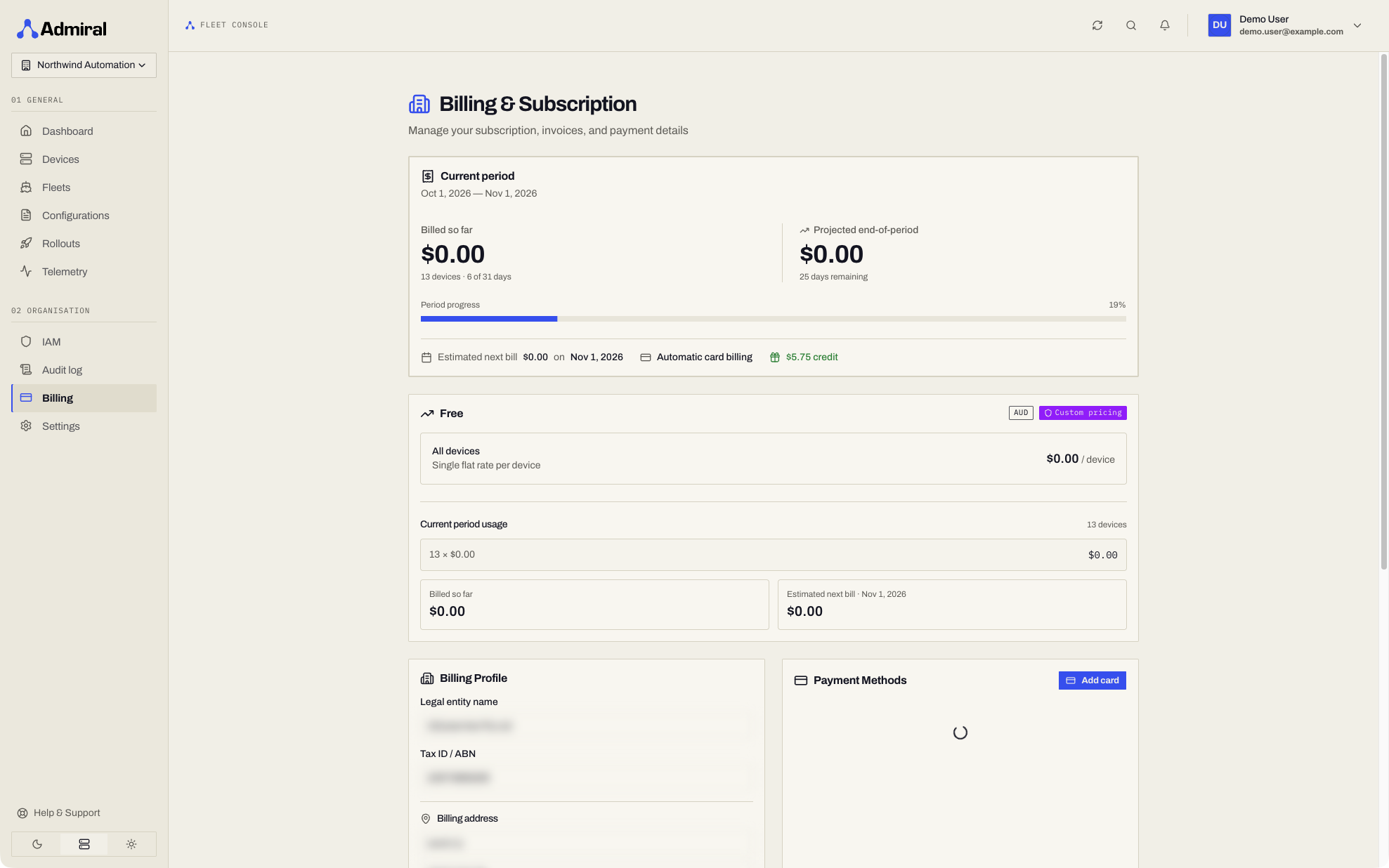Click the Audit log scroll icon
The width and height of the screenshot is (1389, 868).
point(26,370)
